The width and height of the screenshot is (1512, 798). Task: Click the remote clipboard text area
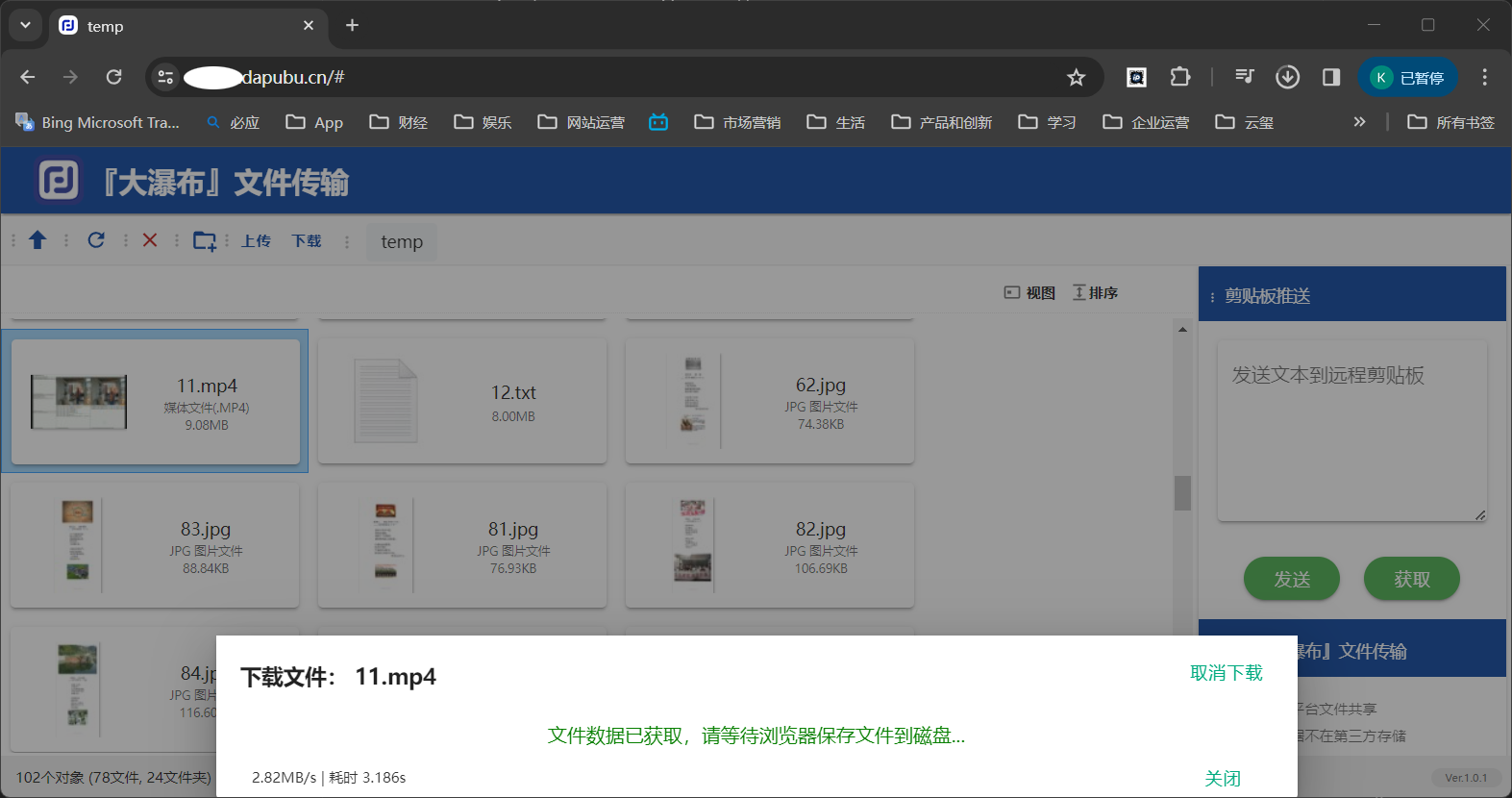pos(1351,431)
